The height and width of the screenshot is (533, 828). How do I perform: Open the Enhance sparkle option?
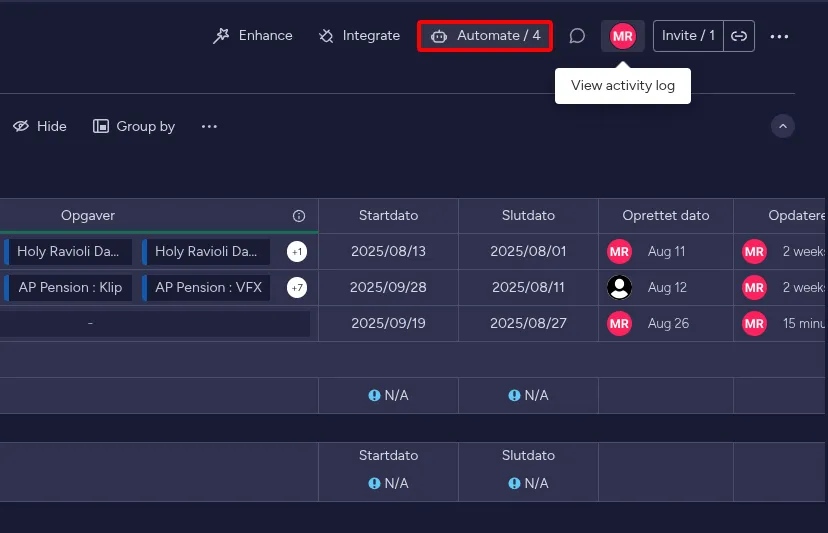[253, 36]
